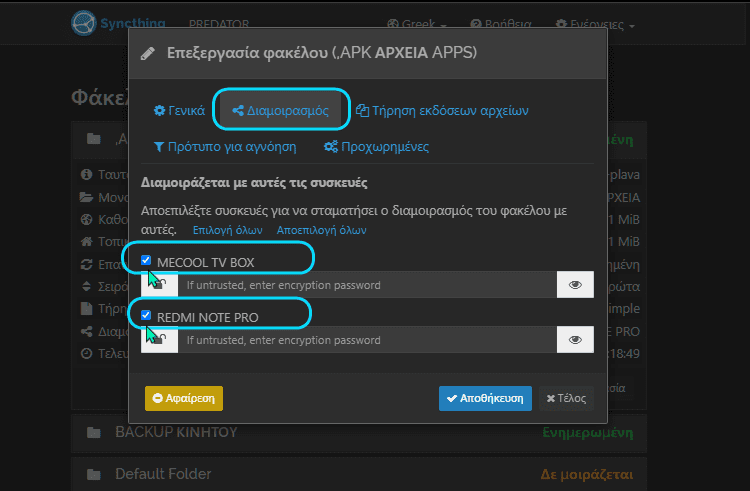Open the Ενέργειες actions dropdown
Image resolution: width=750 pixels, height=491 pixels.
coord(595,24)
